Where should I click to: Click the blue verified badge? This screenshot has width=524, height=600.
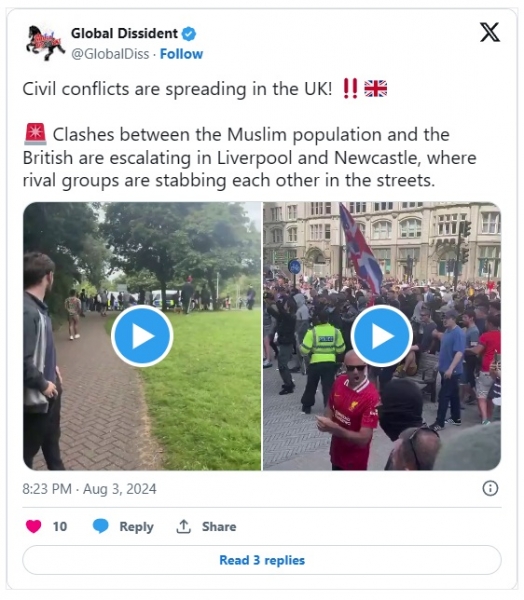click(189, 34)
